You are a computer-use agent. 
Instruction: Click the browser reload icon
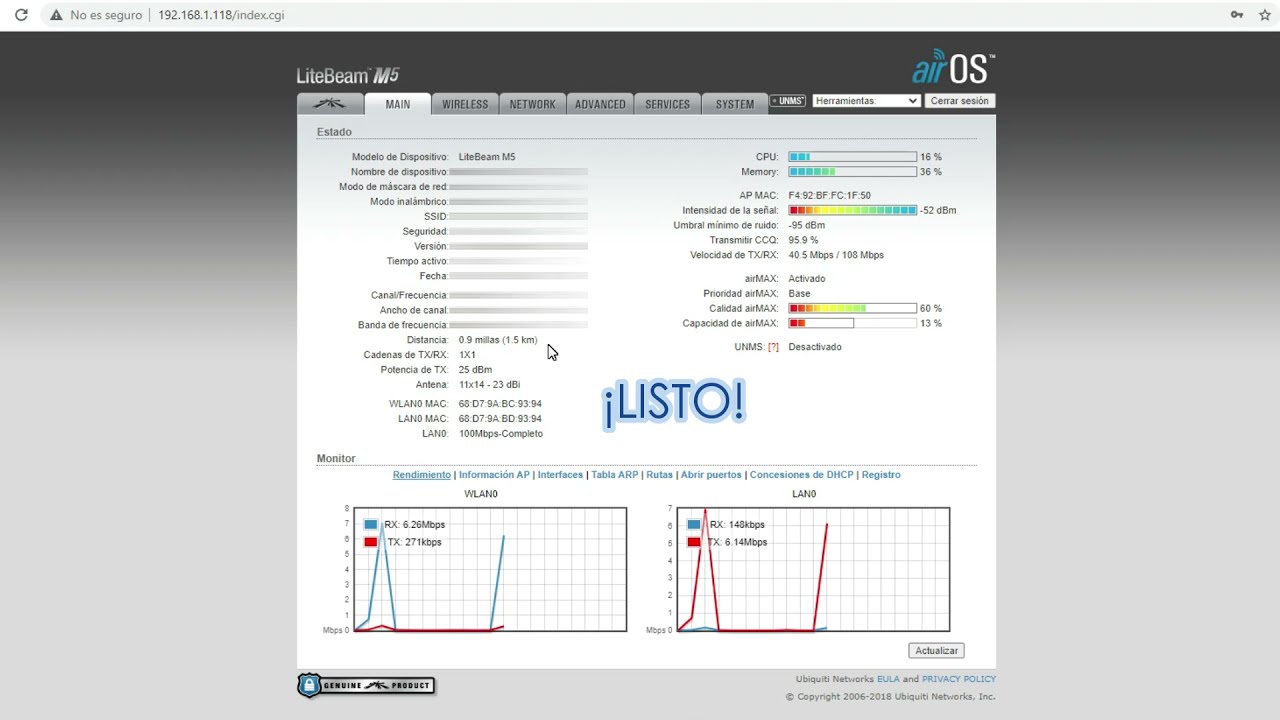coord(21,15)
